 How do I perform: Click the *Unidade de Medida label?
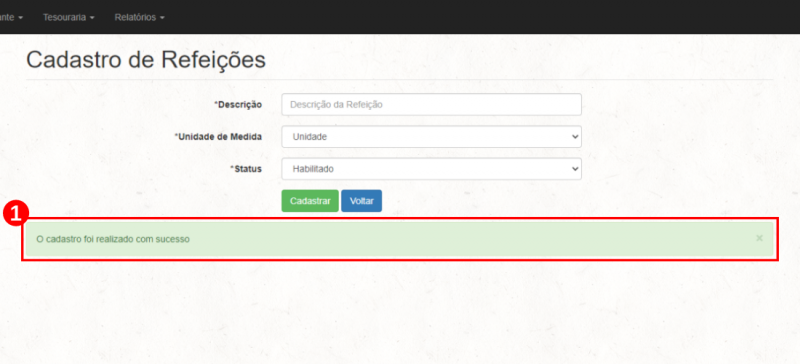[218, 137]
